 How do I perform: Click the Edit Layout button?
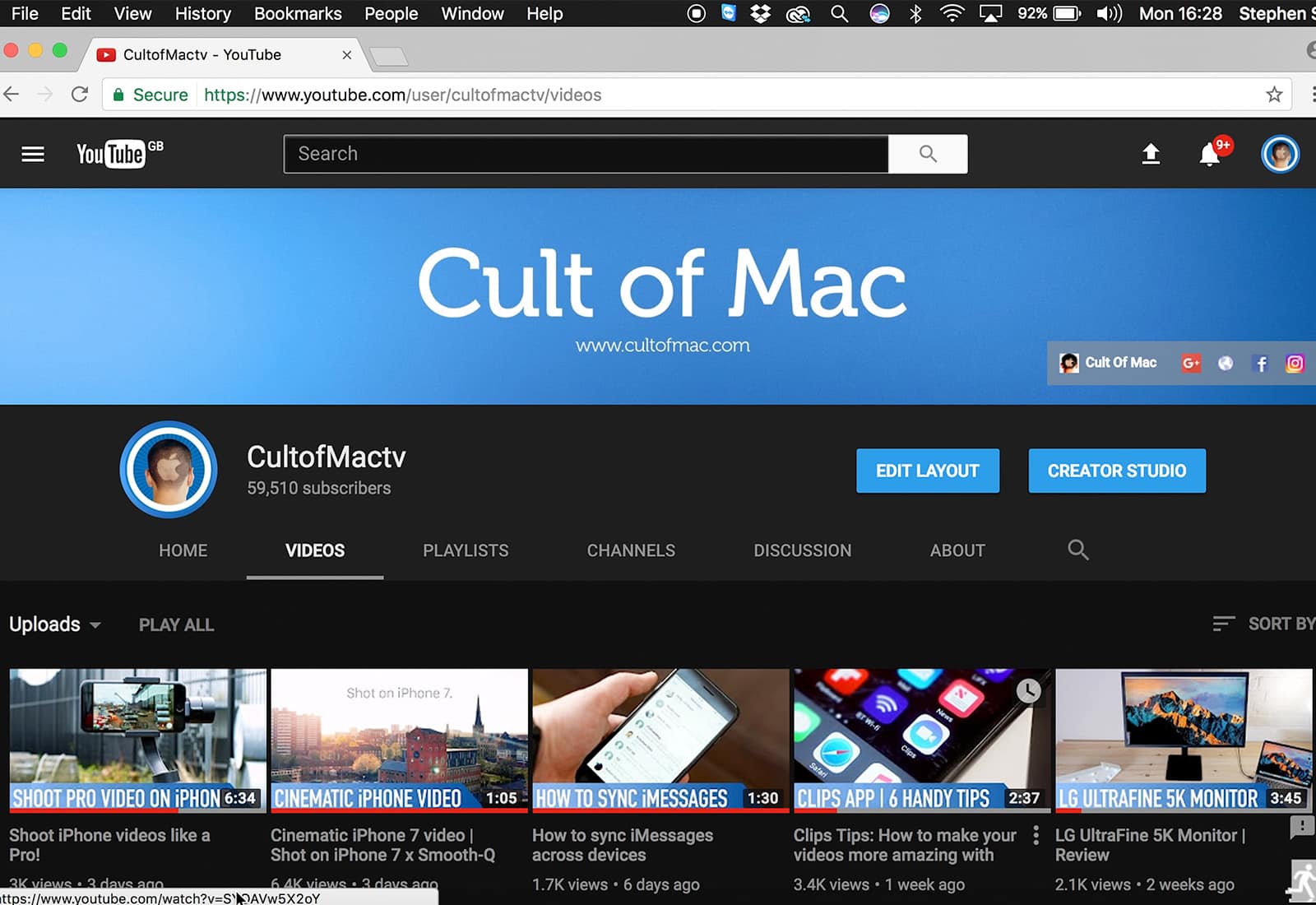(x=927, y=471)
